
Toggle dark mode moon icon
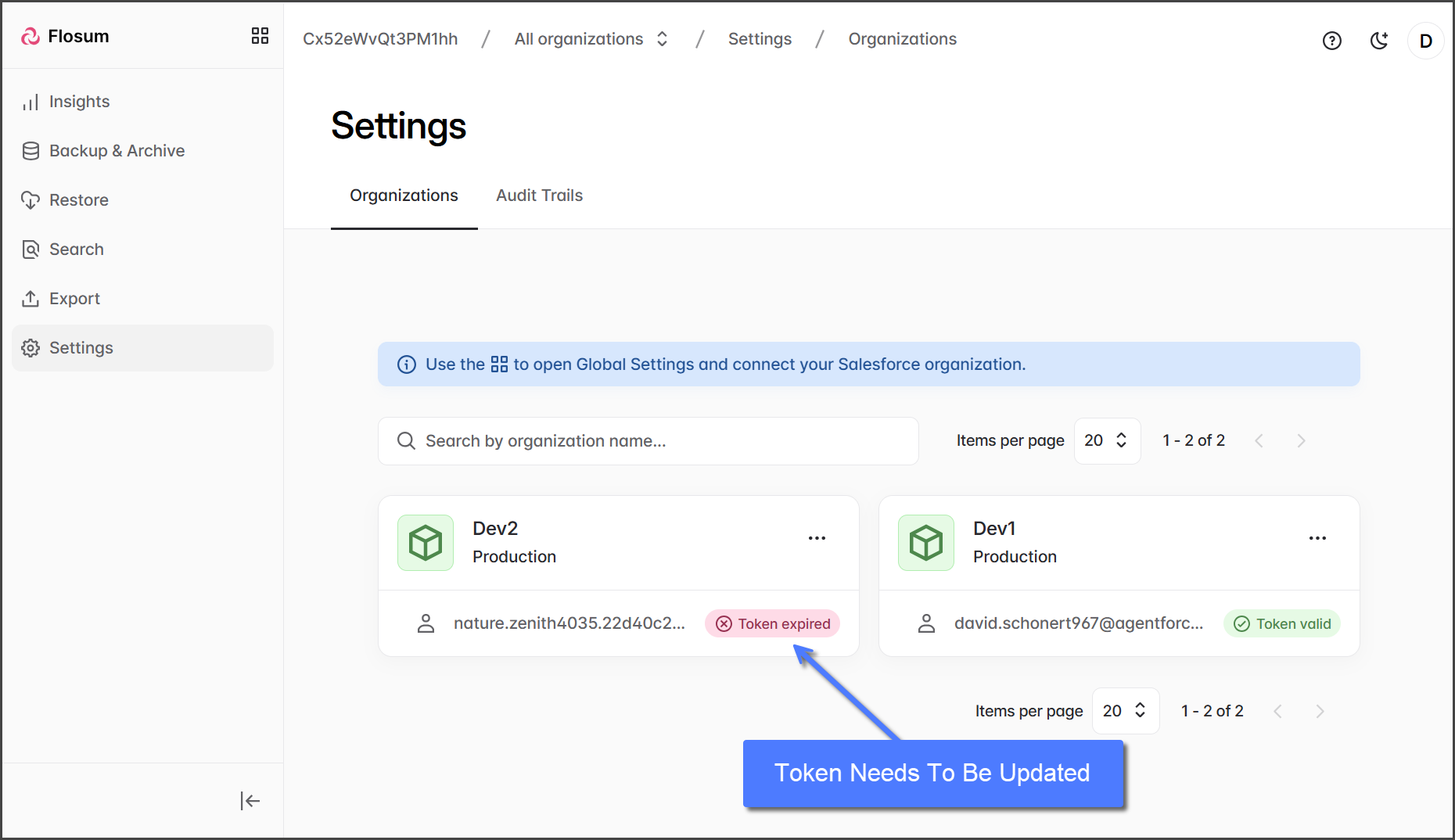tap(1379, 41)
